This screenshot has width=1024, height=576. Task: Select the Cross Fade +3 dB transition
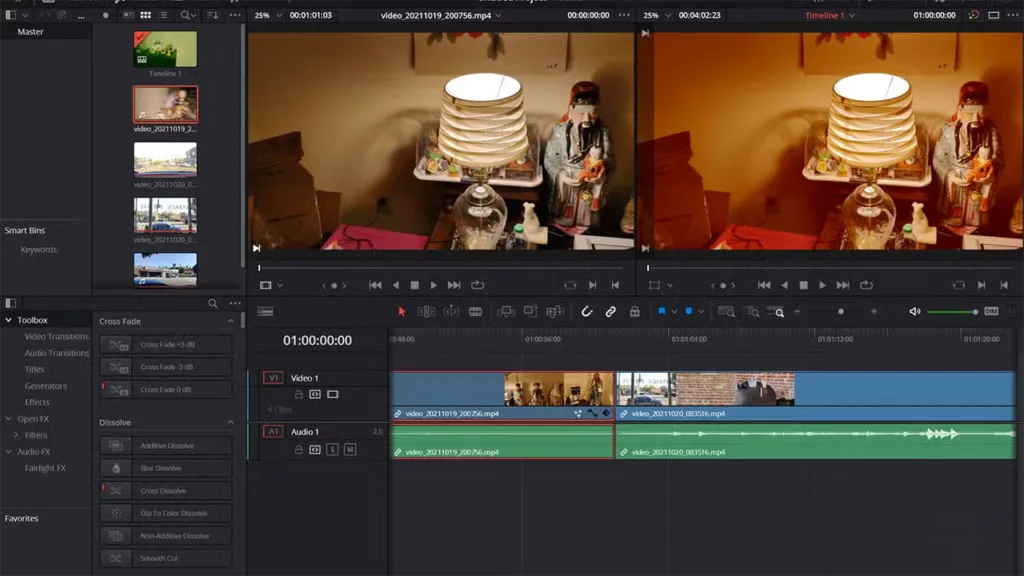tap(166, 344)
